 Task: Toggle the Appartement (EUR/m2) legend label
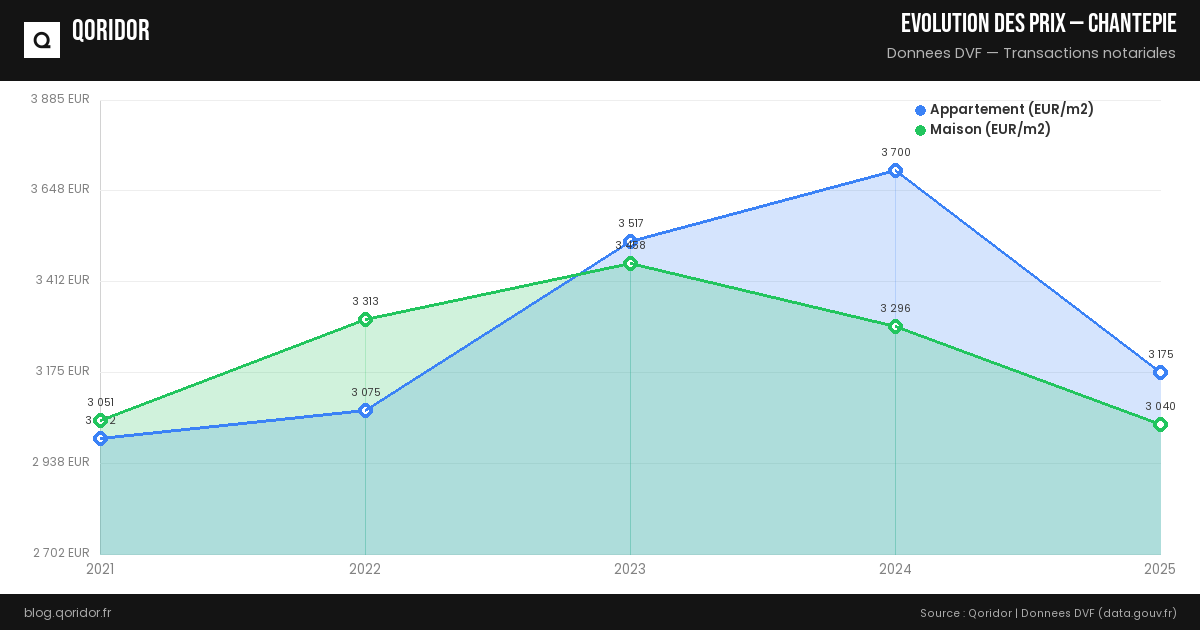pyautogui.click(x=1011, y=110)
